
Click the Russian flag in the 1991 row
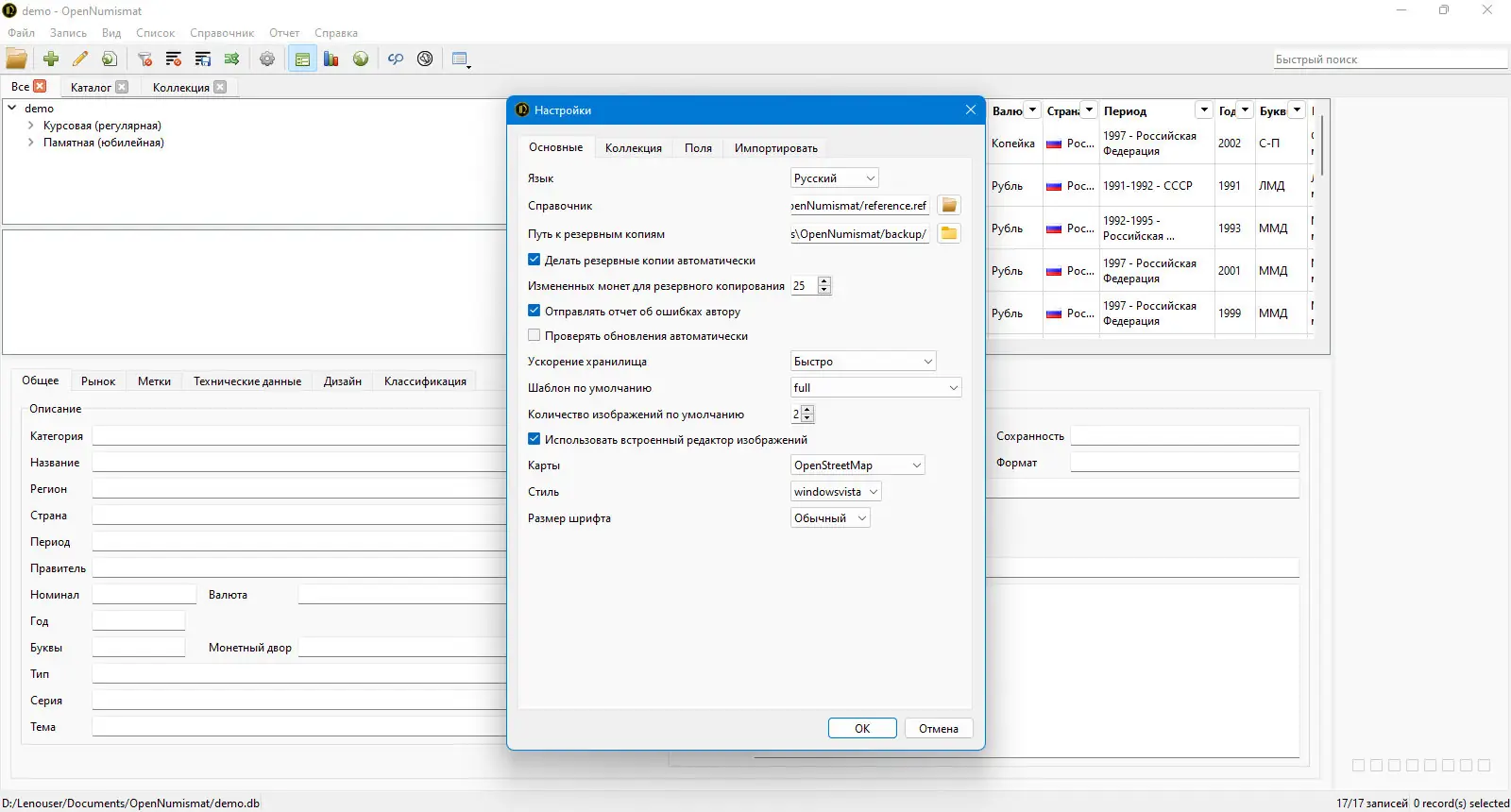1054,186
